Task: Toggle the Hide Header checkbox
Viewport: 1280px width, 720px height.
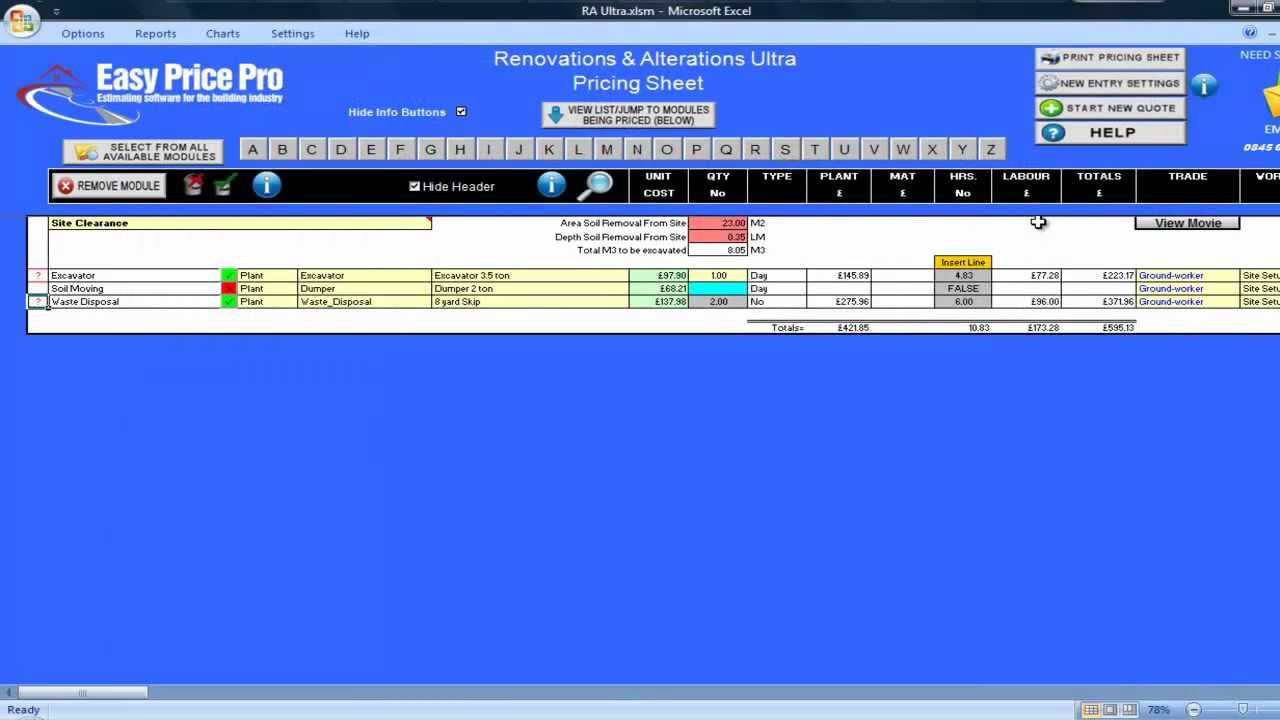Action: 415,186
